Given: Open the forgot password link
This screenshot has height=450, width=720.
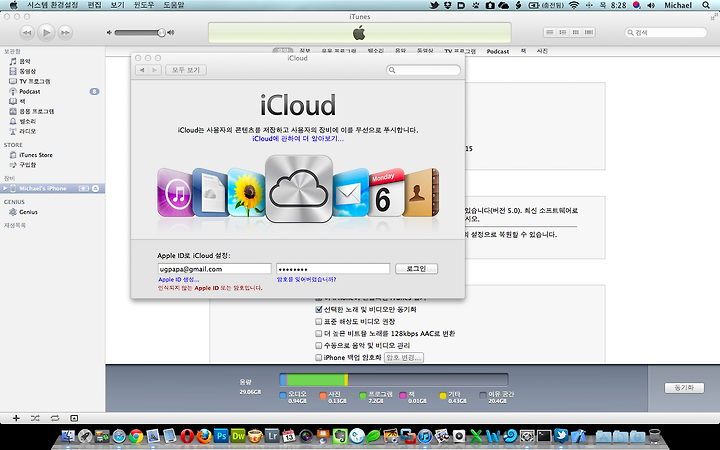Looking at the screenshot, I should pyautogui.click(x=306, y=279).
